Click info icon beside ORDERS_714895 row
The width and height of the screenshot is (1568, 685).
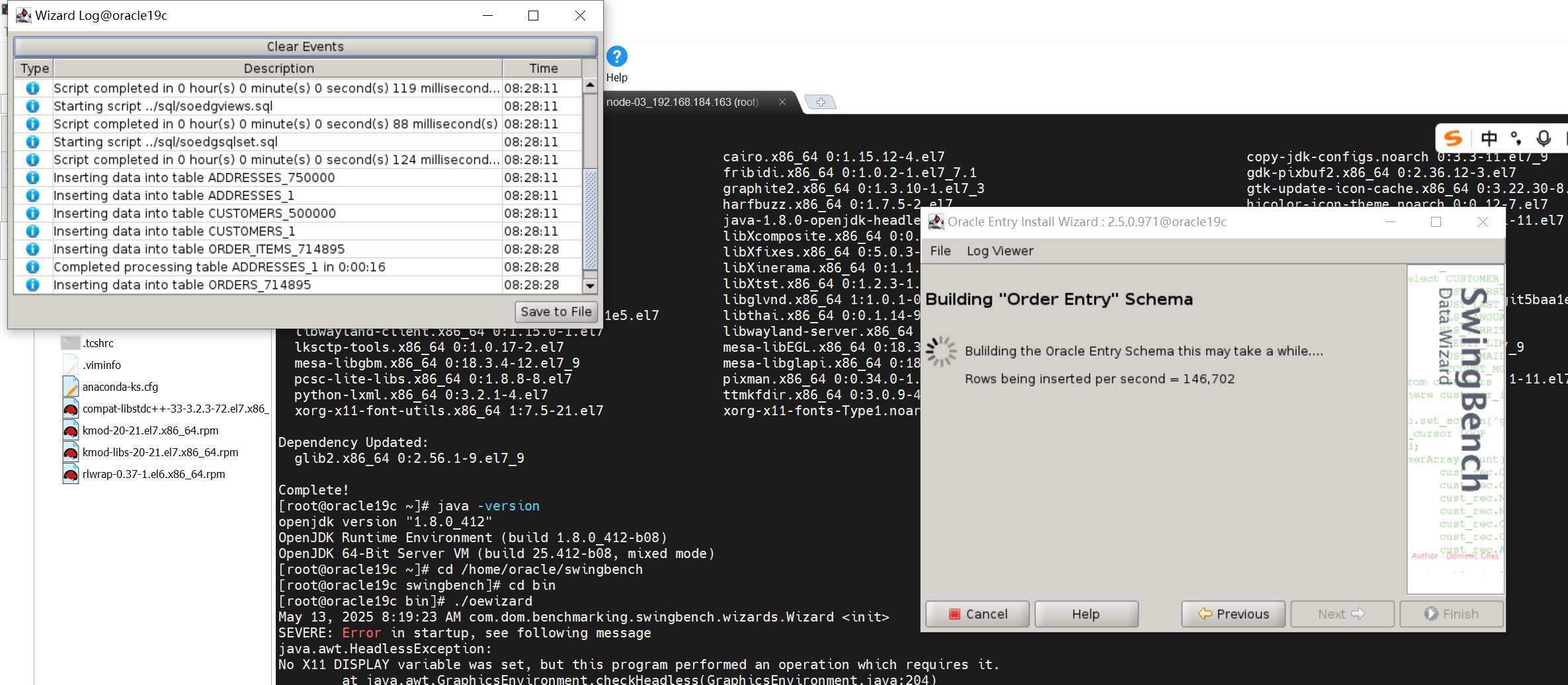pos(32,284)
